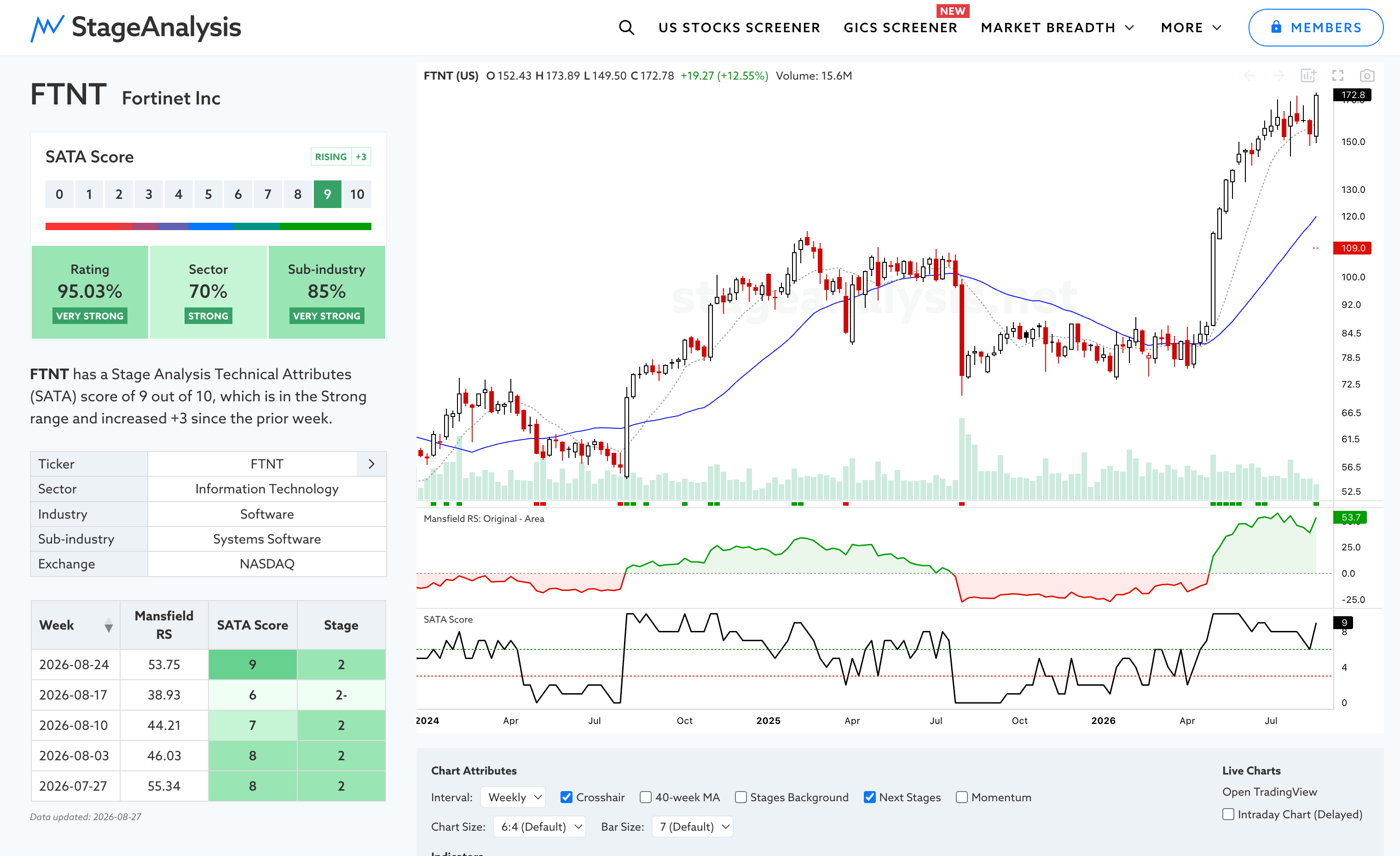Viewport: 1400px width, 856px height.
Task: Click the Software industry value
Action: tap(267, 514)
